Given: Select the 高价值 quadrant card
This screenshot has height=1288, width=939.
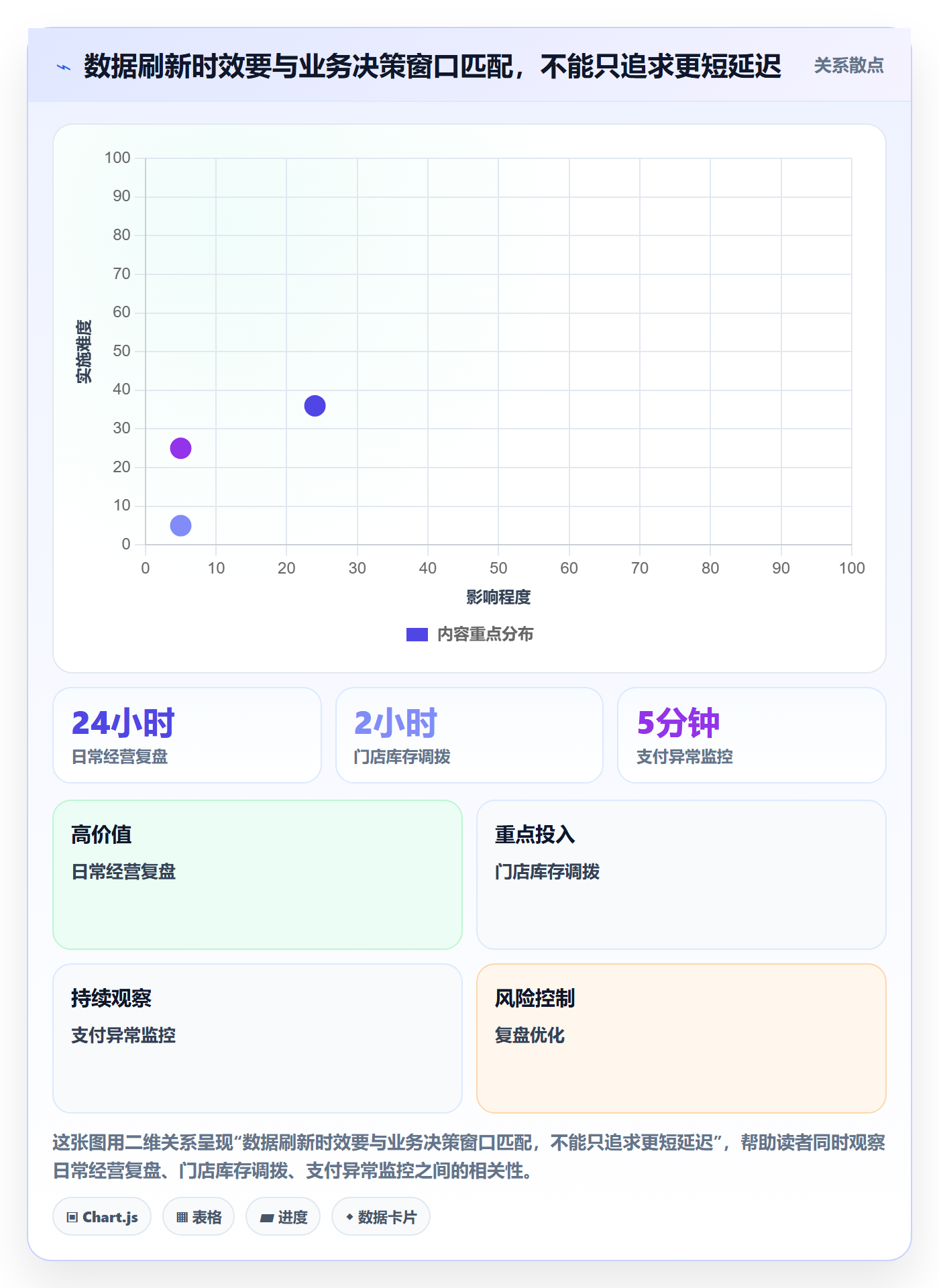Looking at the screenshot, I should (x=258, y=875).
